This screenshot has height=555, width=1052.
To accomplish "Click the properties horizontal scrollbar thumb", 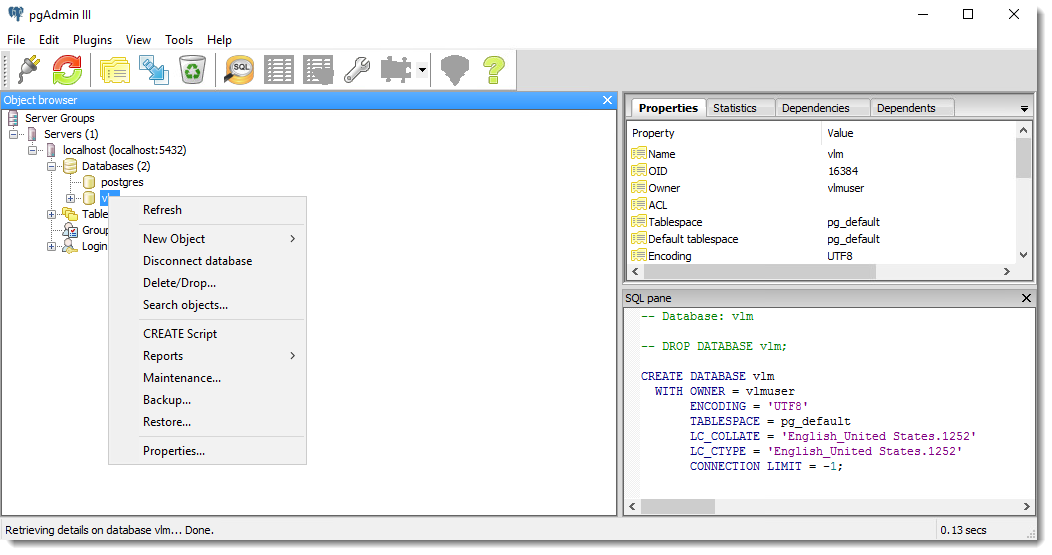I will click(x=759, y=272).
